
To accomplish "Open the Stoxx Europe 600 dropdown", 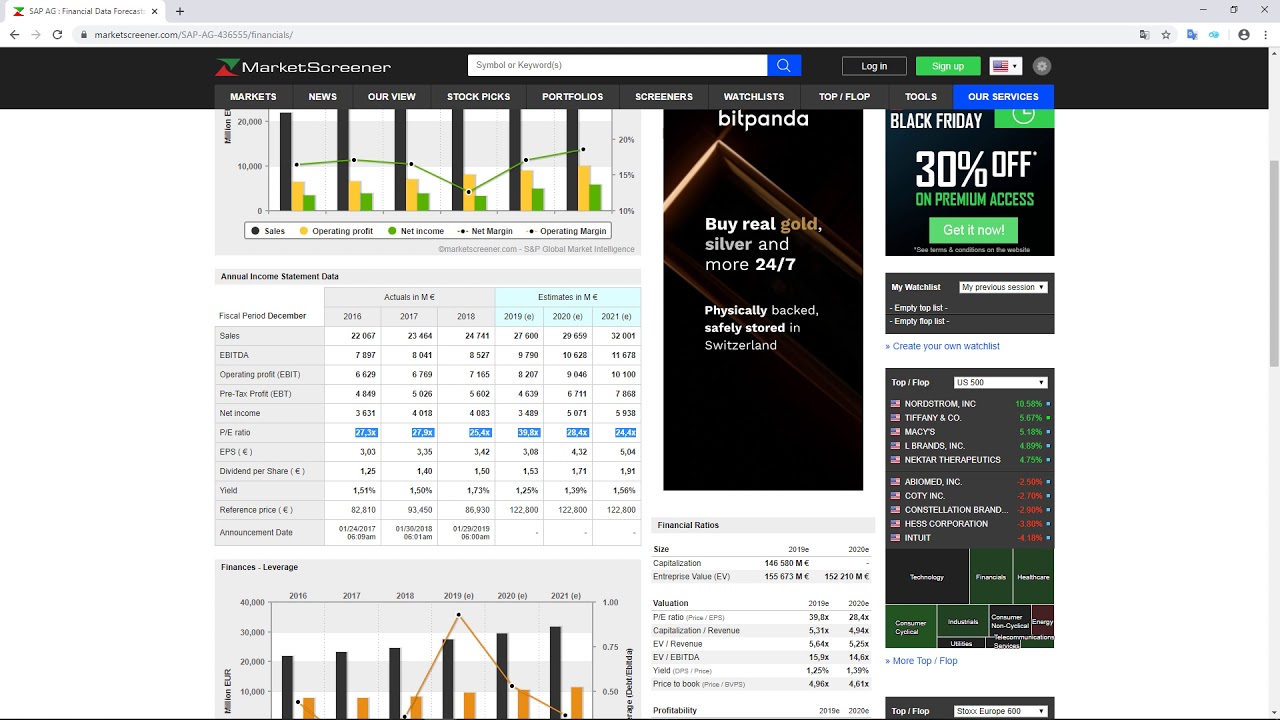I will pos(1000,711).
